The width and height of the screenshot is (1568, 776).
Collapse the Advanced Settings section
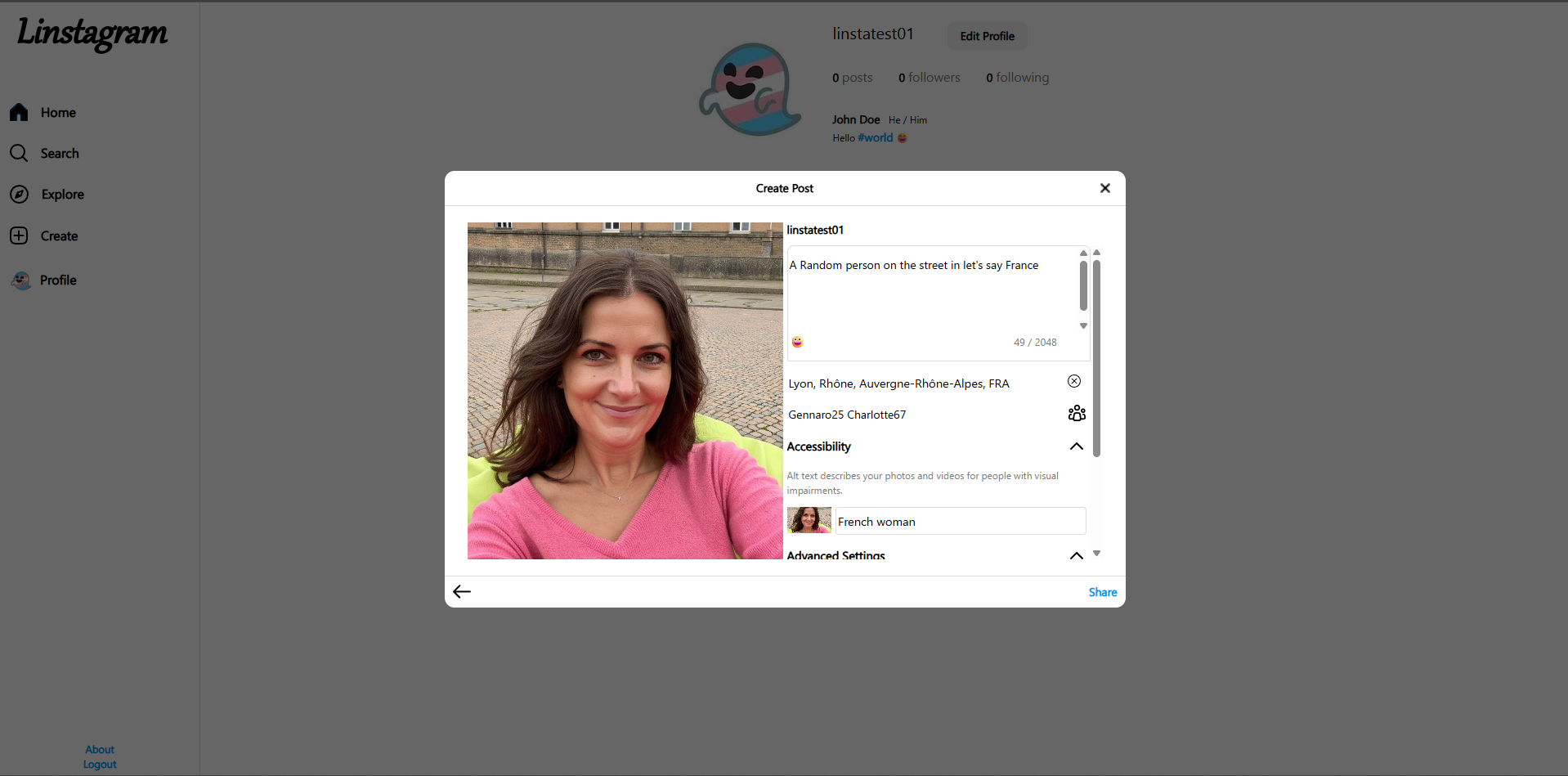click(1076, 555)
